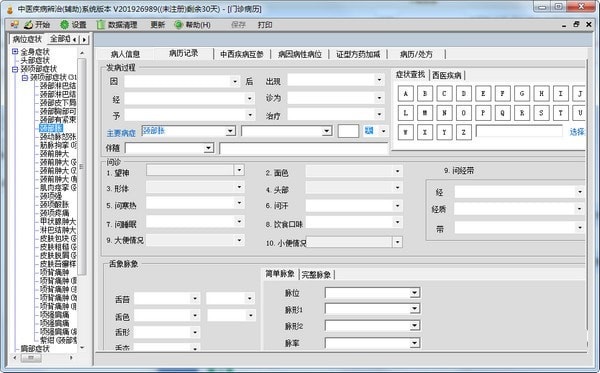Screen dimensions: 600x373
Task: Open the 6. 问汗 dropdown
Action: click(x=398, y=206)
